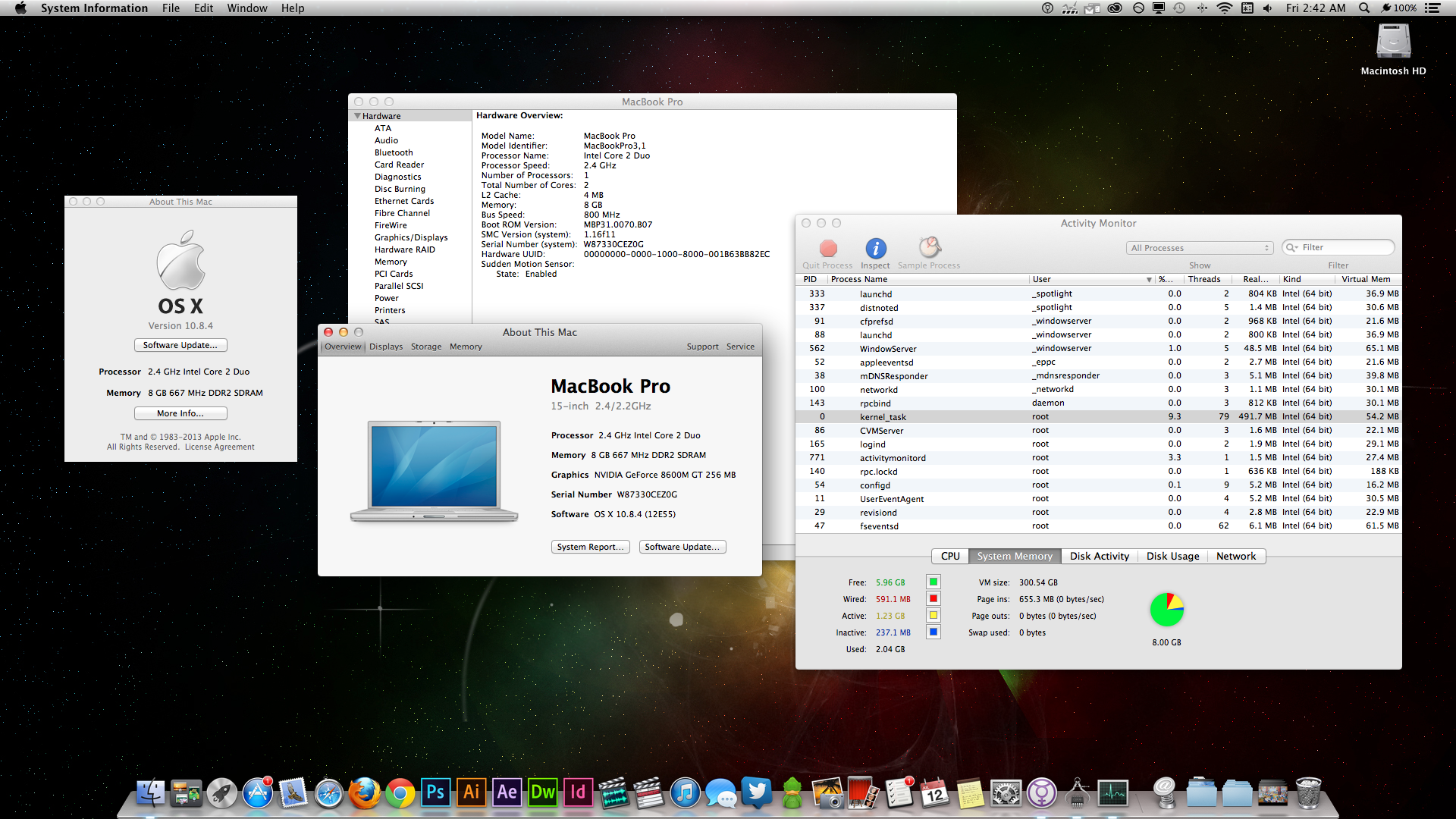1456x819 pixels.
Task: Click the Sample Process icon in Activity Monitor
Action: 930,247
